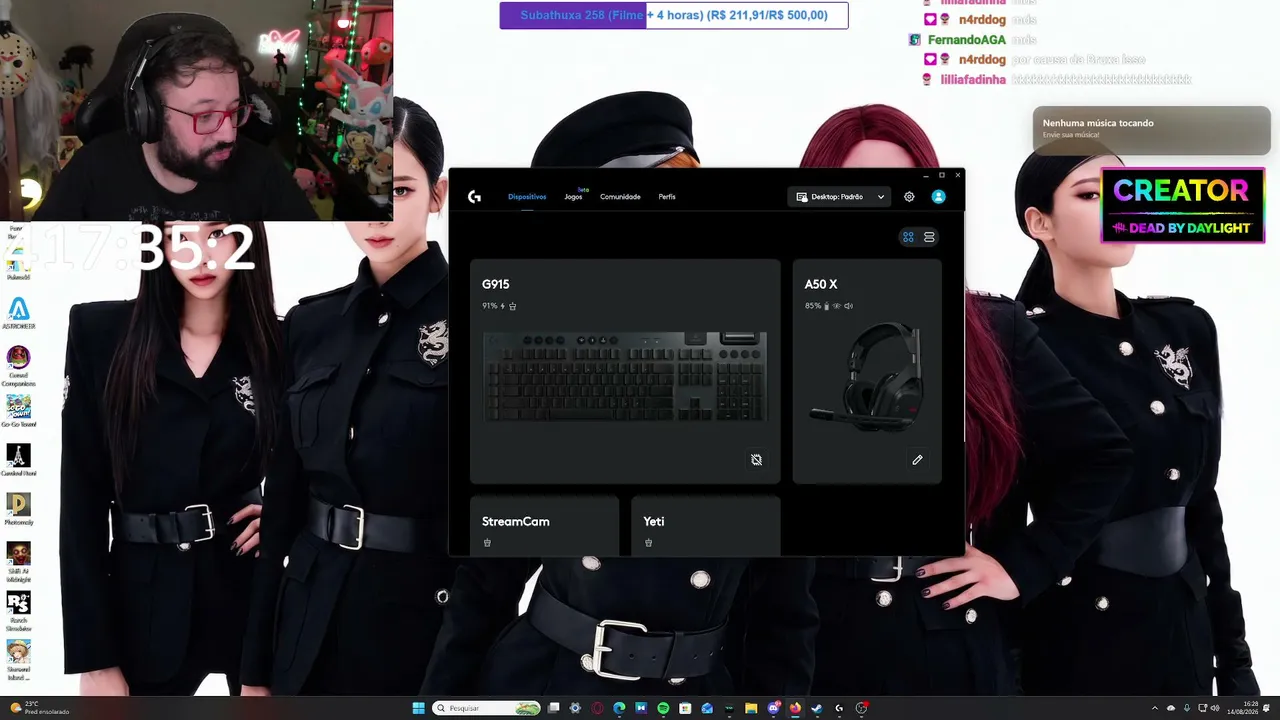The image size is (1280, 720).
Task: Minimize the G HUB window
Action: pyautogui.click(x=926, y=175)
